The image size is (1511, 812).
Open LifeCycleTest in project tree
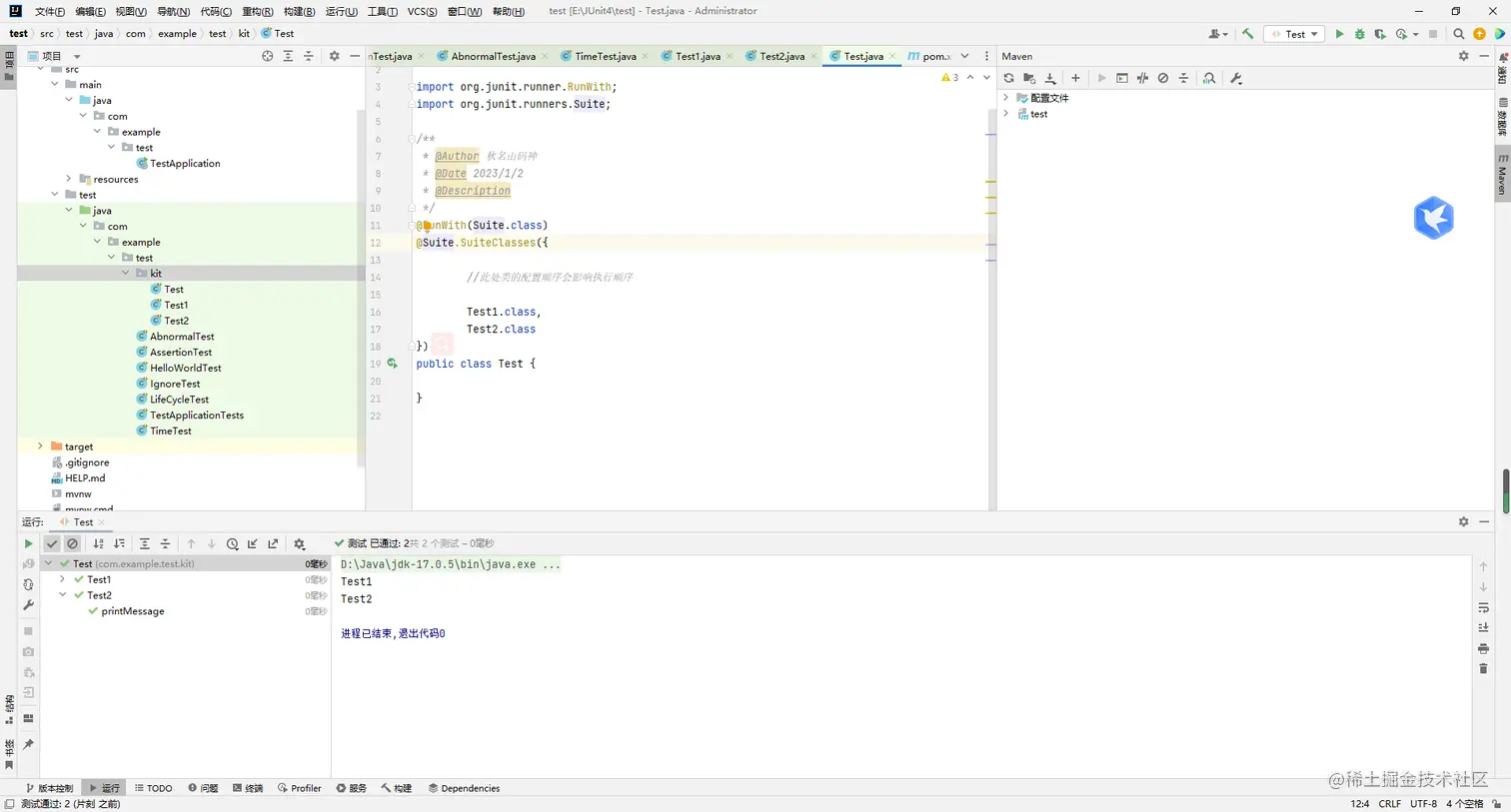point(179,400)
